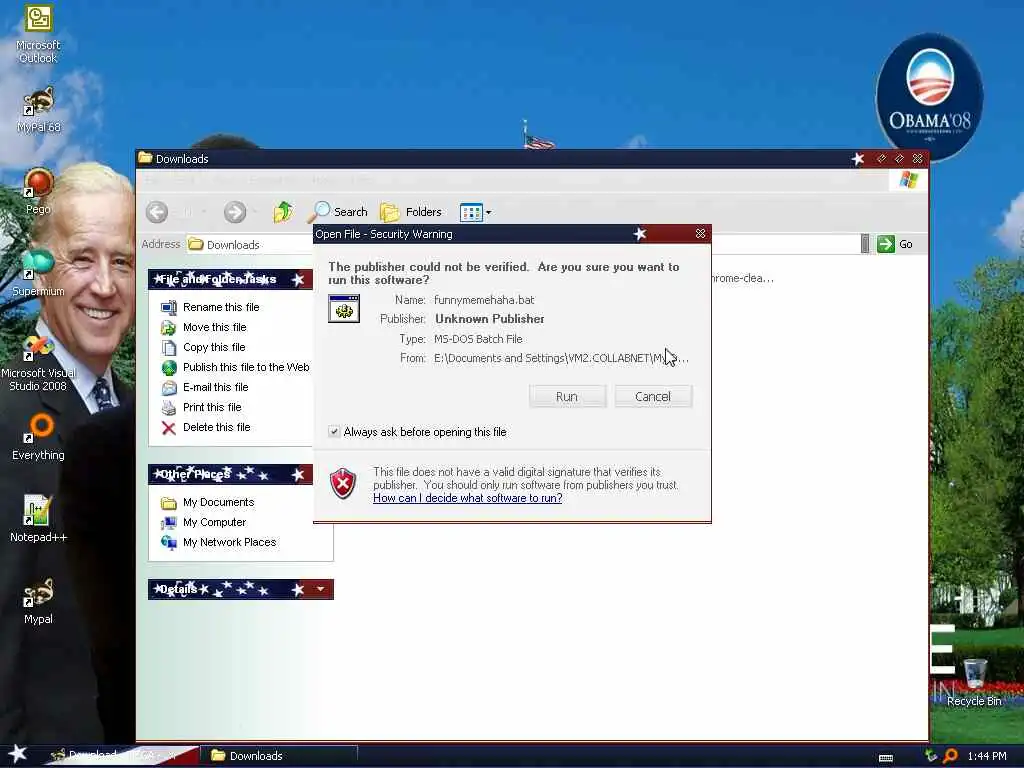The height and width of the screenshot is (768, 1024).
Task: Open 'How can I decide what software to run?'
Action: (468, 498)
